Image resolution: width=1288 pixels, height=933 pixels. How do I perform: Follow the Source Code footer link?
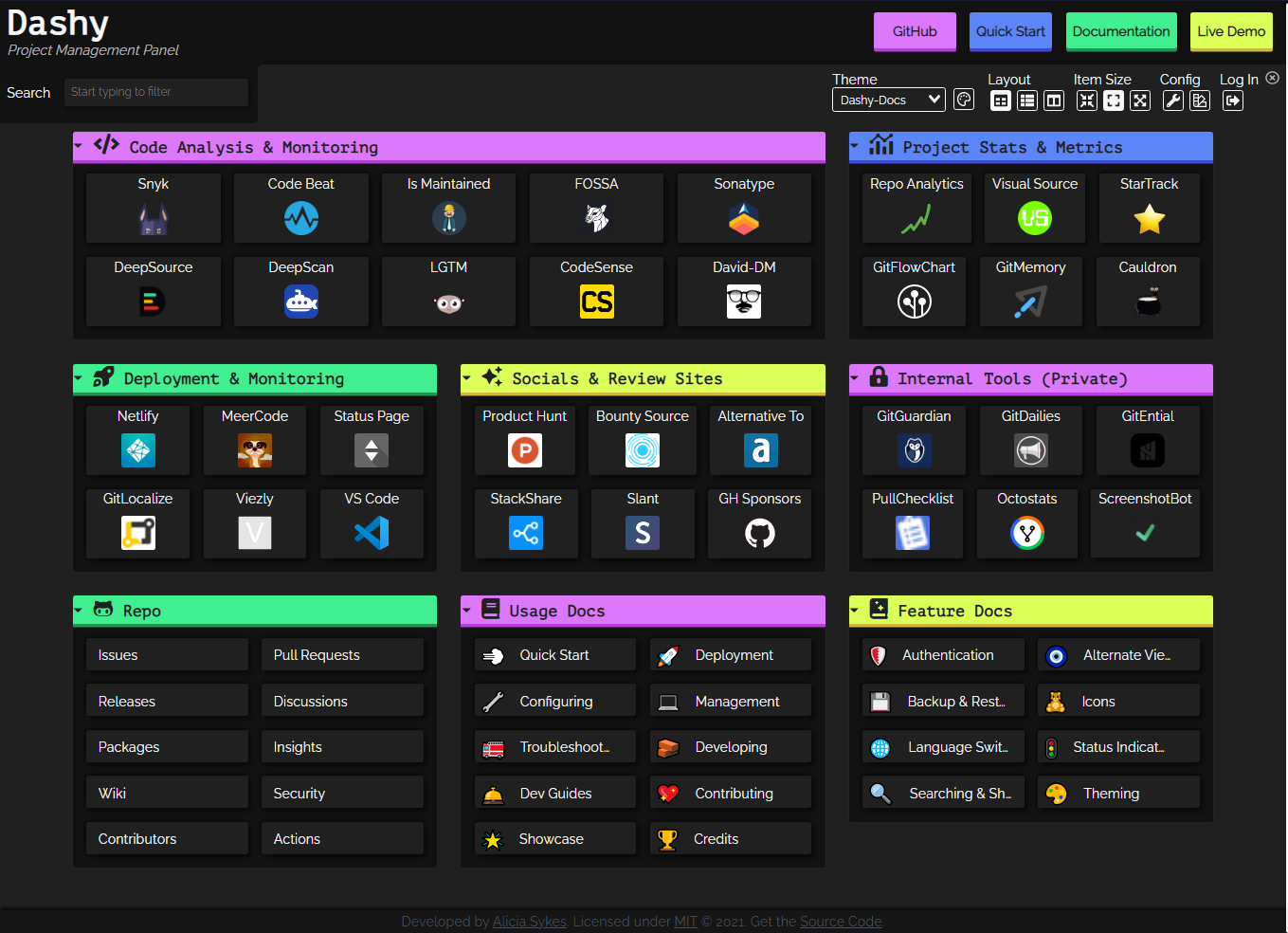(840, 921)
